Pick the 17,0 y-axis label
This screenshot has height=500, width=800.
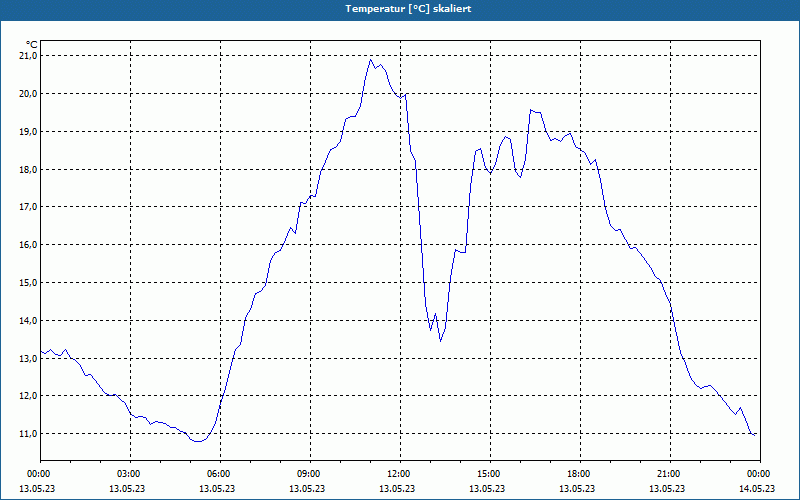pyautogui.click(x=29, y=207)
